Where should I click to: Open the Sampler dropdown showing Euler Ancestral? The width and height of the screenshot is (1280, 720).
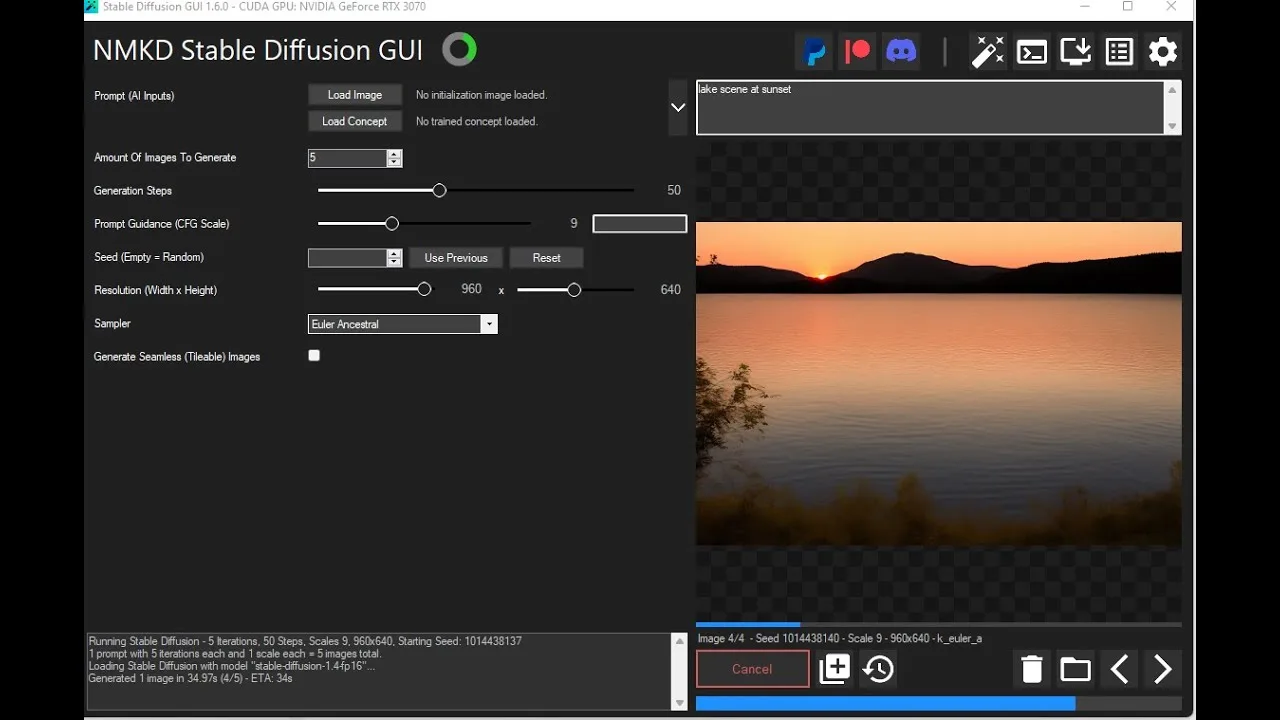(403, 324)
